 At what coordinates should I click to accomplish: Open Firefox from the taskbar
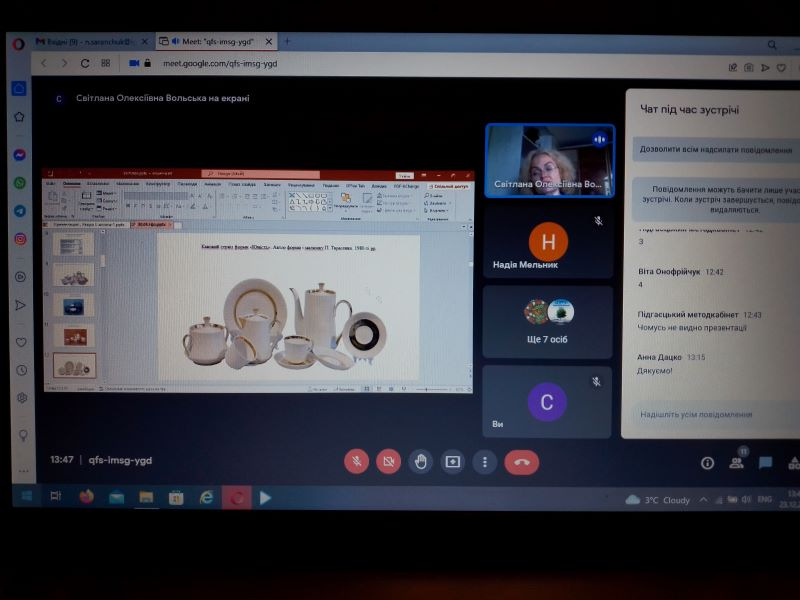tap(86, 496)
